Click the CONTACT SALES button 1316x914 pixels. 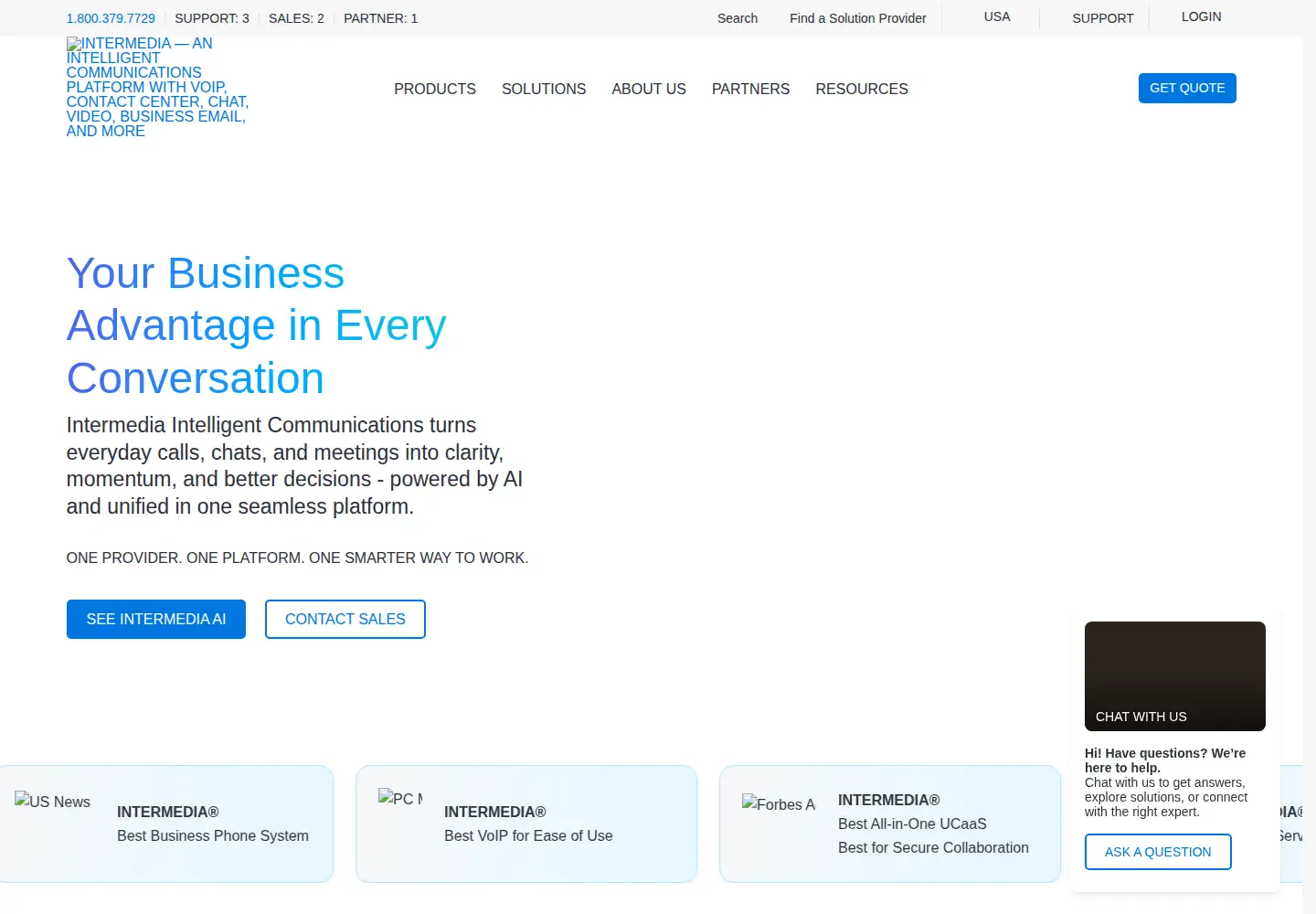tap(345, 619)
